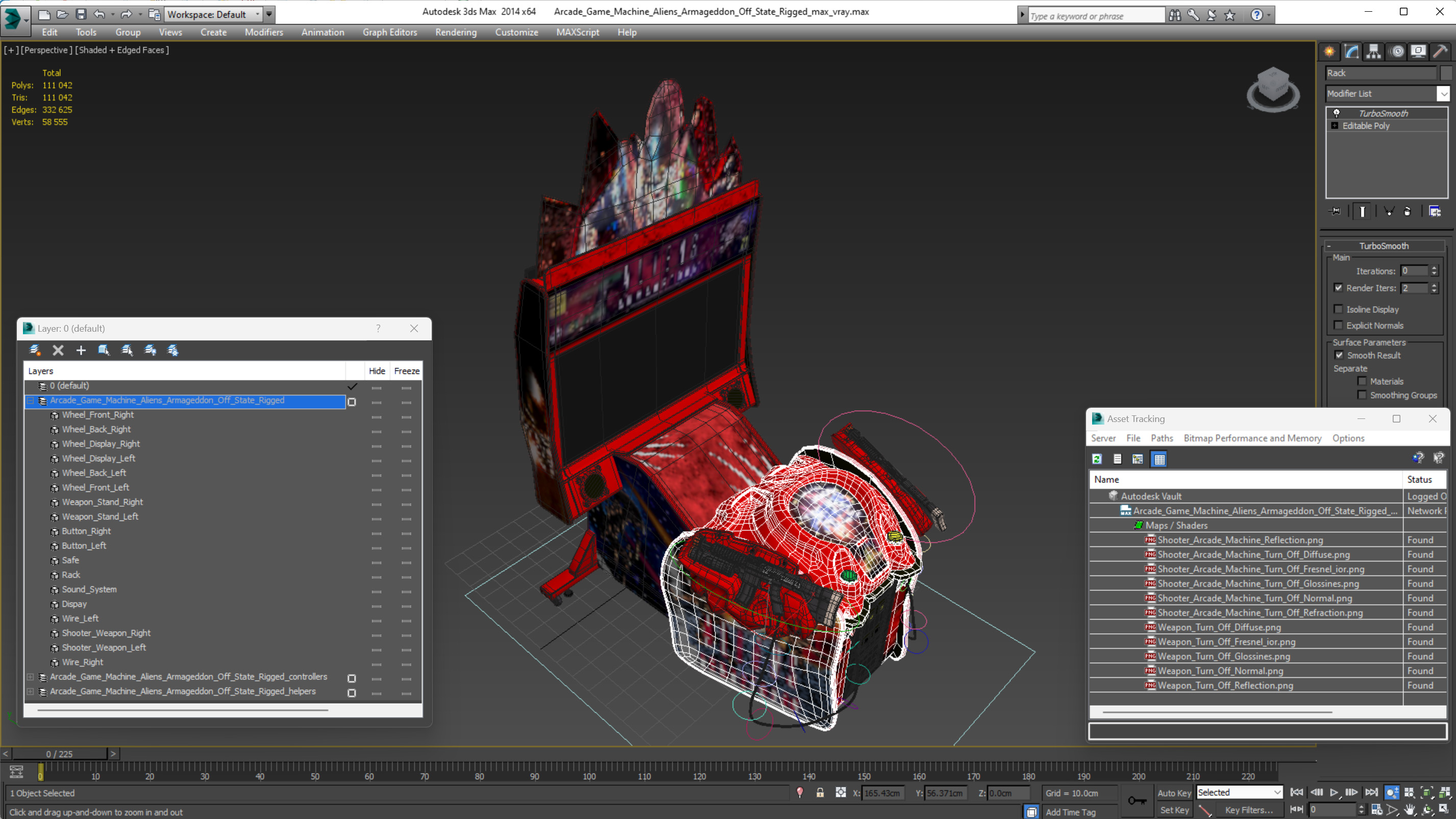Click Add Selected Objects plus icon
Screen dimensions: 1456x819
coord(81,351)
